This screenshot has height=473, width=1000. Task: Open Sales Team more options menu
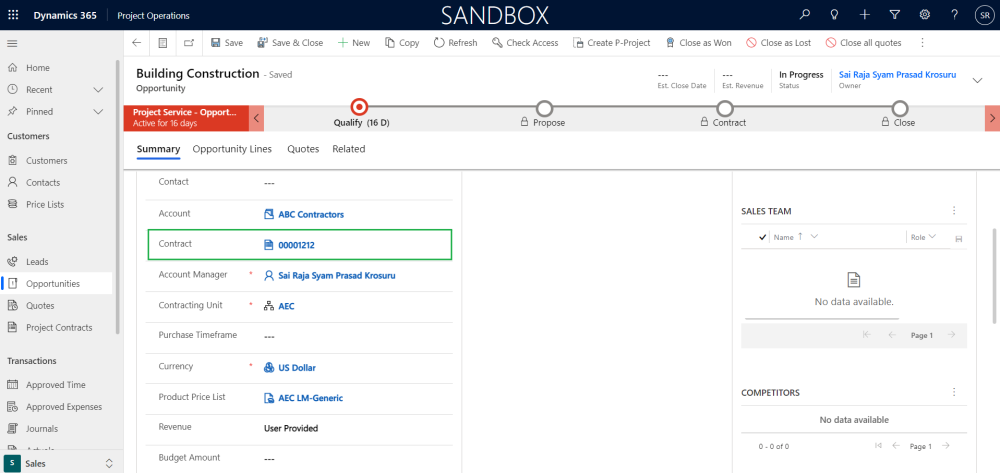954,210
